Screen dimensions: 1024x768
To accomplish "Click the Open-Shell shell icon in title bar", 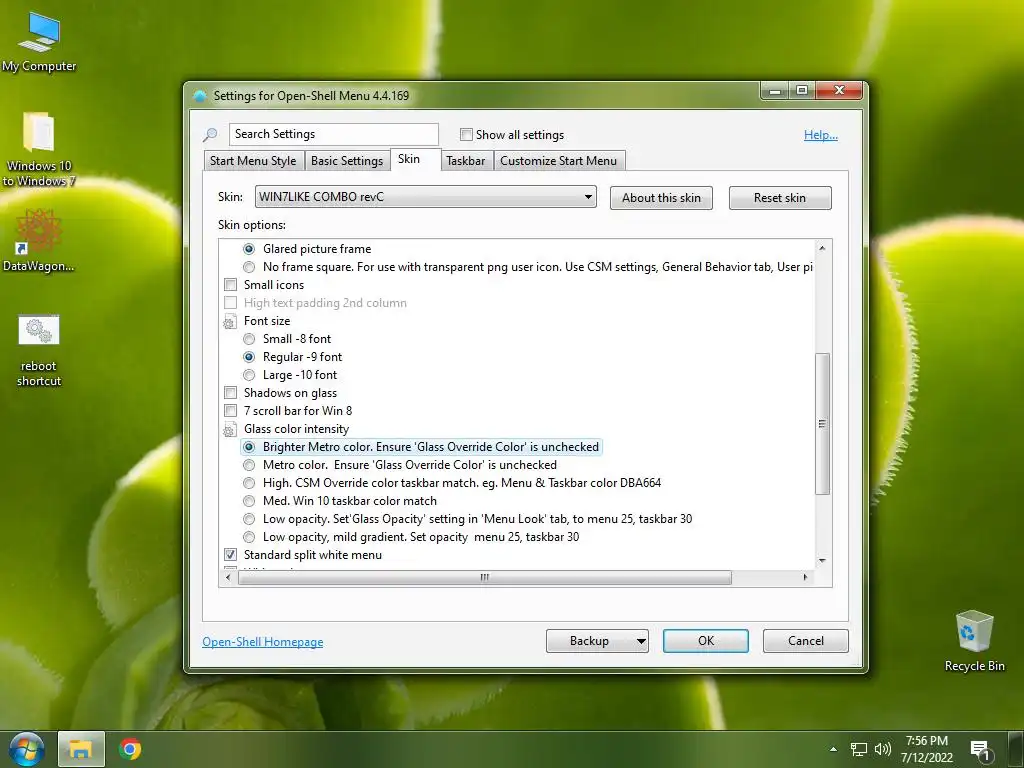I will click(200, 96).
